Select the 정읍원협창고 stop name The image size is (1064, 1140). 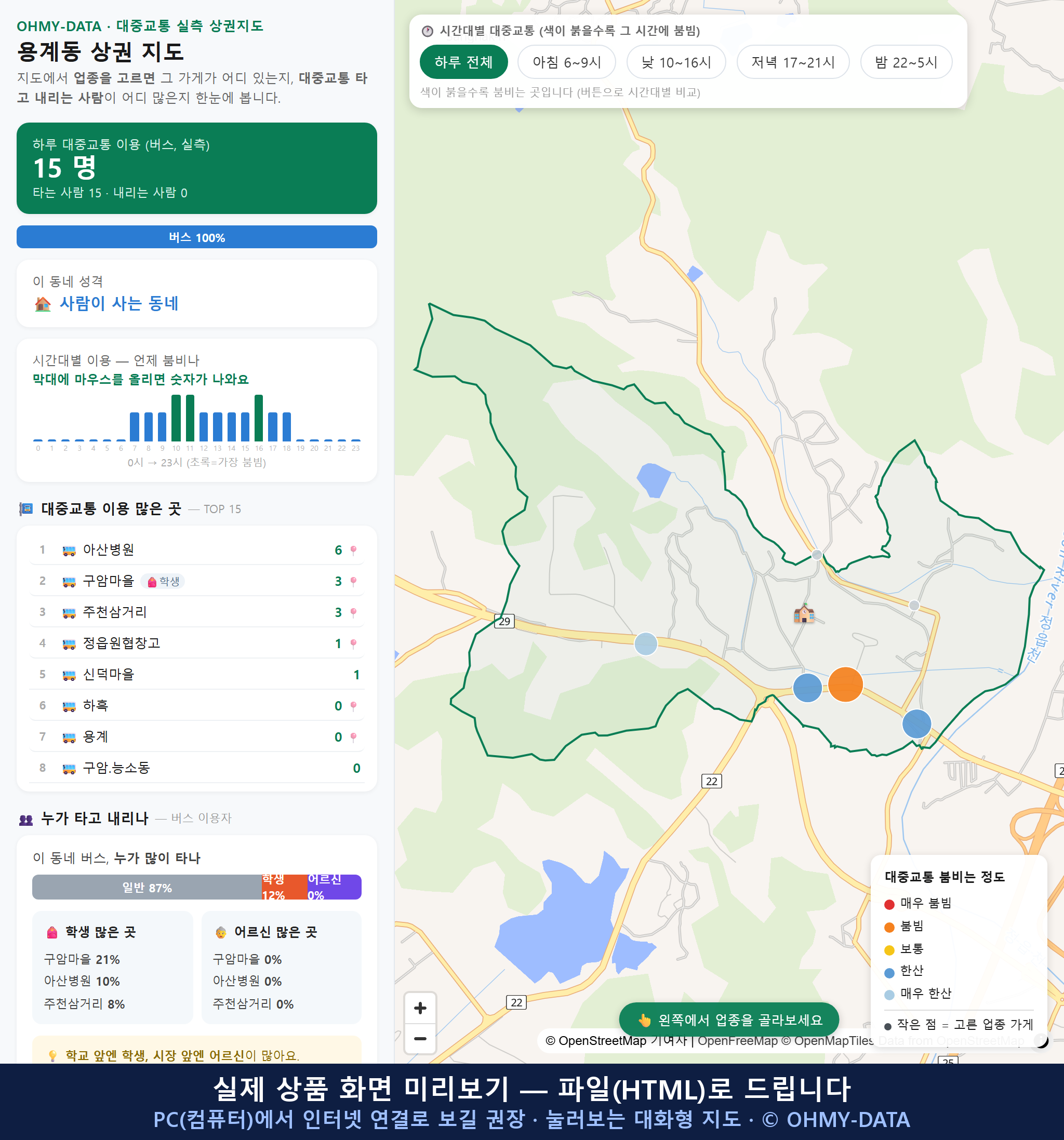(122, 643)
